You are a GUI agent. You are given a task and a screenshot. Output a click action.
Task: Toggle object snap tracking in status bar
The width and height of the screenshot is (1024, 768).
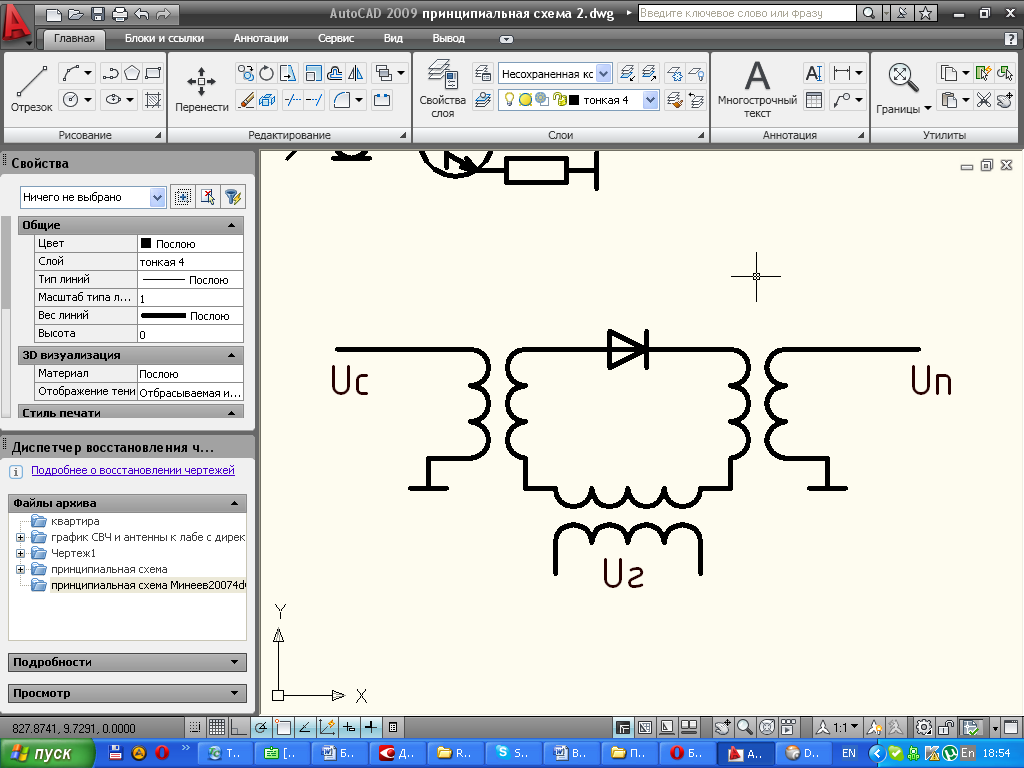point(305,727)
